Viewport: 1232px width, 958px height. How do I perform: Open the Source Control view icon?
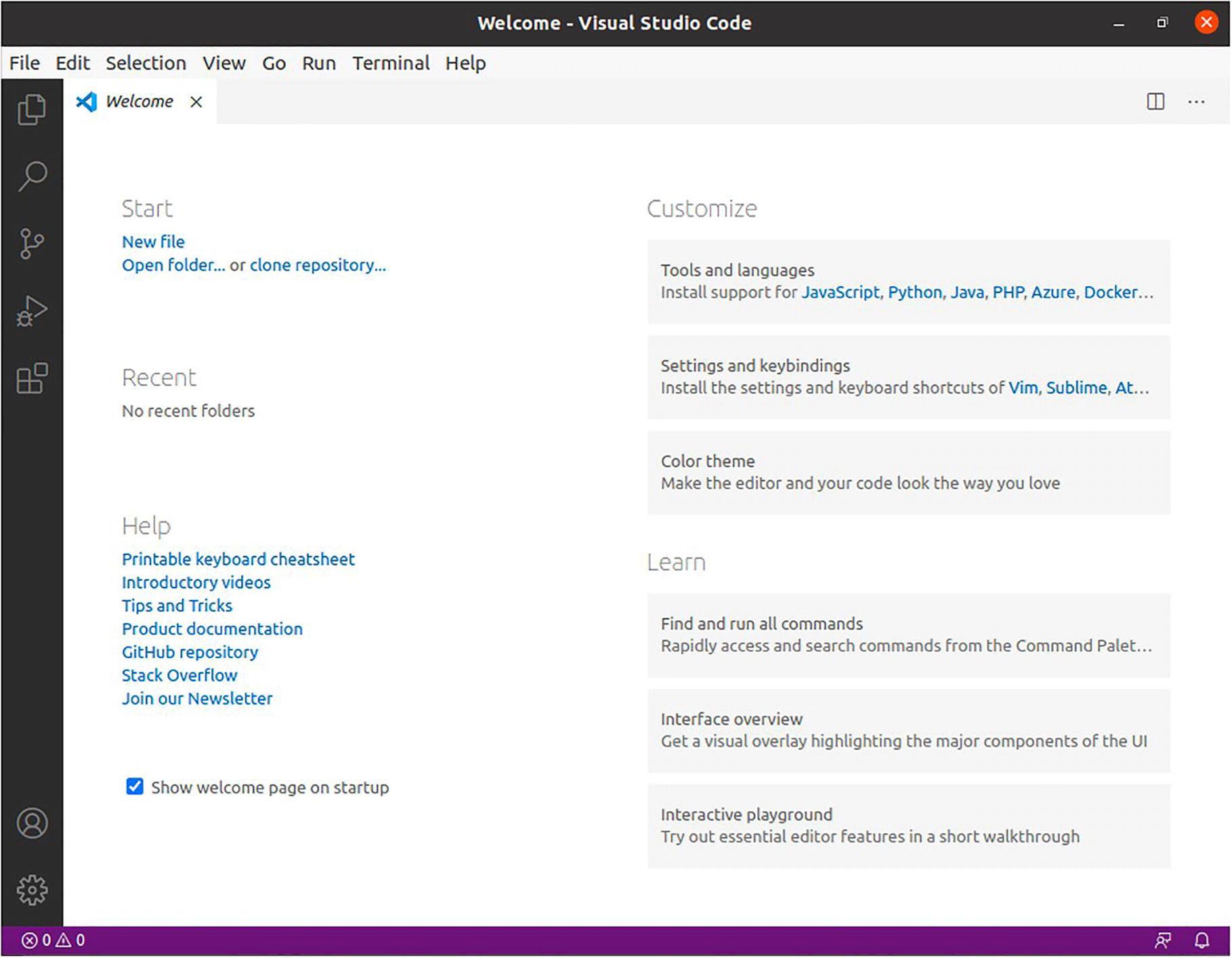coord(32,244)
